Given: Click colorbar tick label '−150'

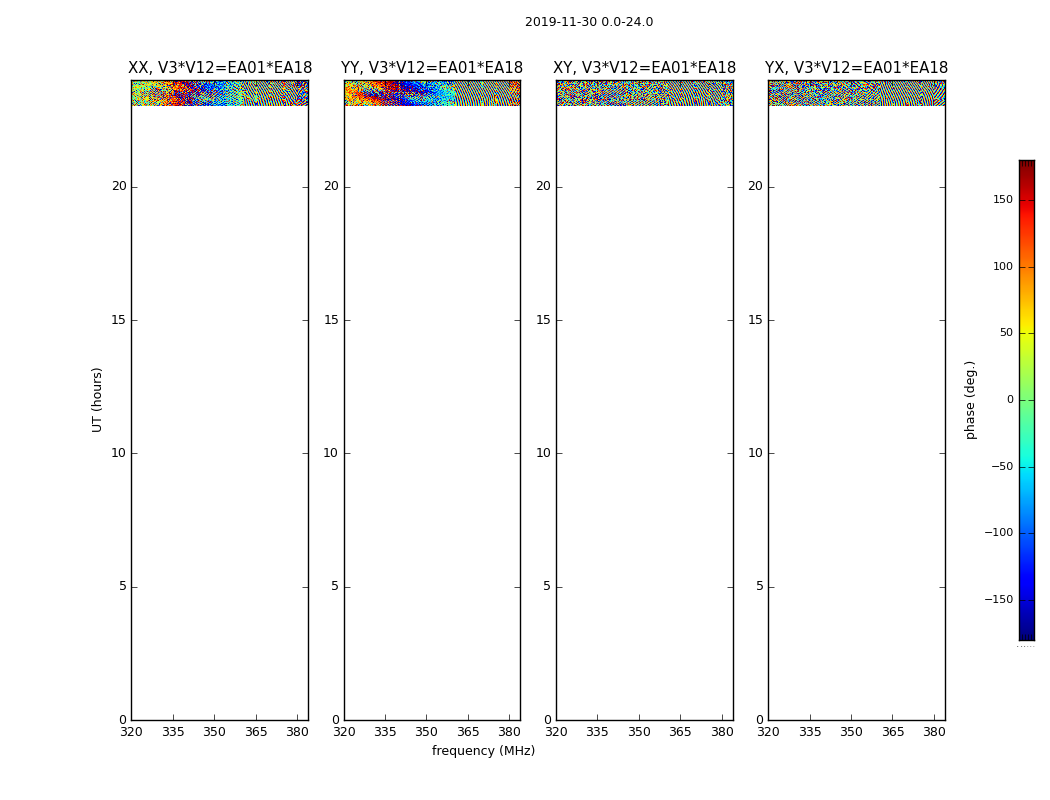Looking at the screenshot, I should click(x=999, y=599).
